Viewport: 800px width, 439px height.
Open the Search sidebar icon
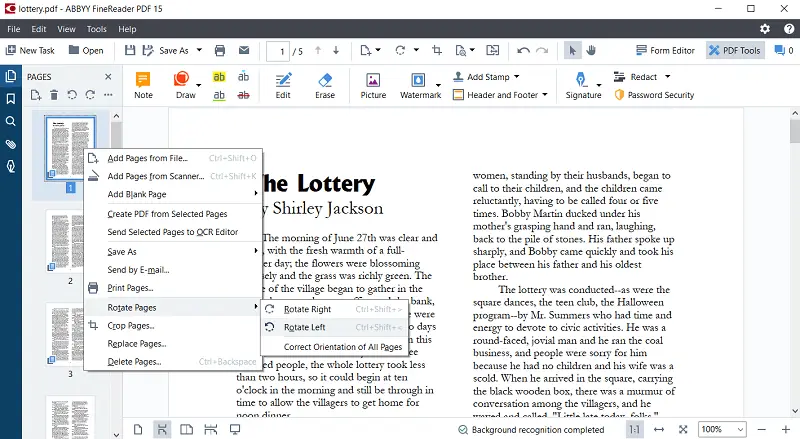coord(11,121)
